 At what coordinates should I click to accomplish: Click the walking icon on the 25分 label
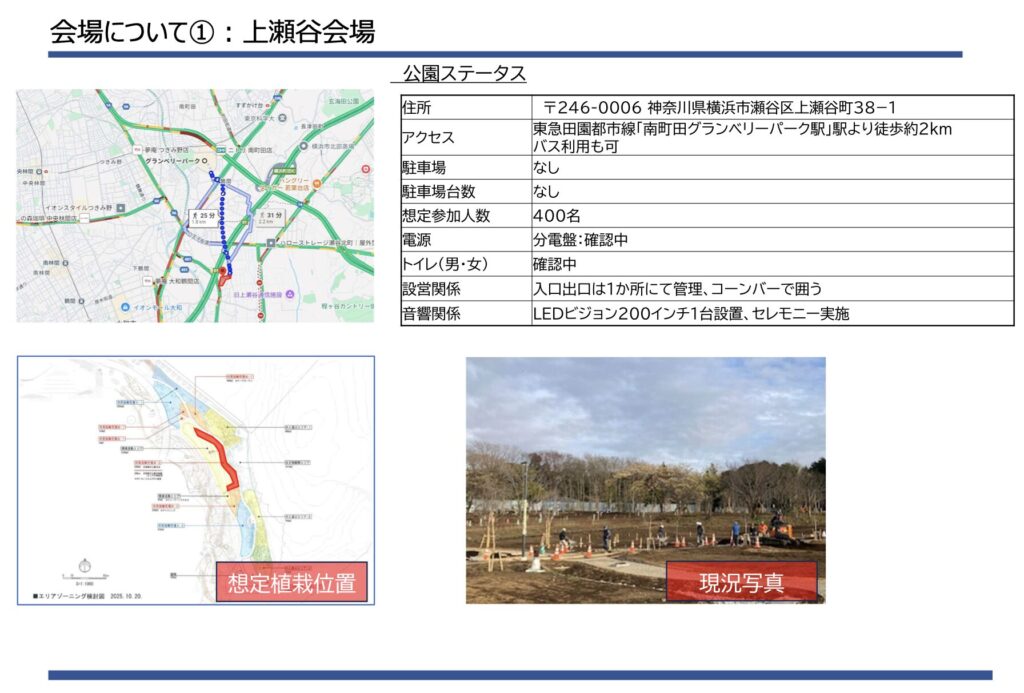pyautogui.click(x=195, y=213)
